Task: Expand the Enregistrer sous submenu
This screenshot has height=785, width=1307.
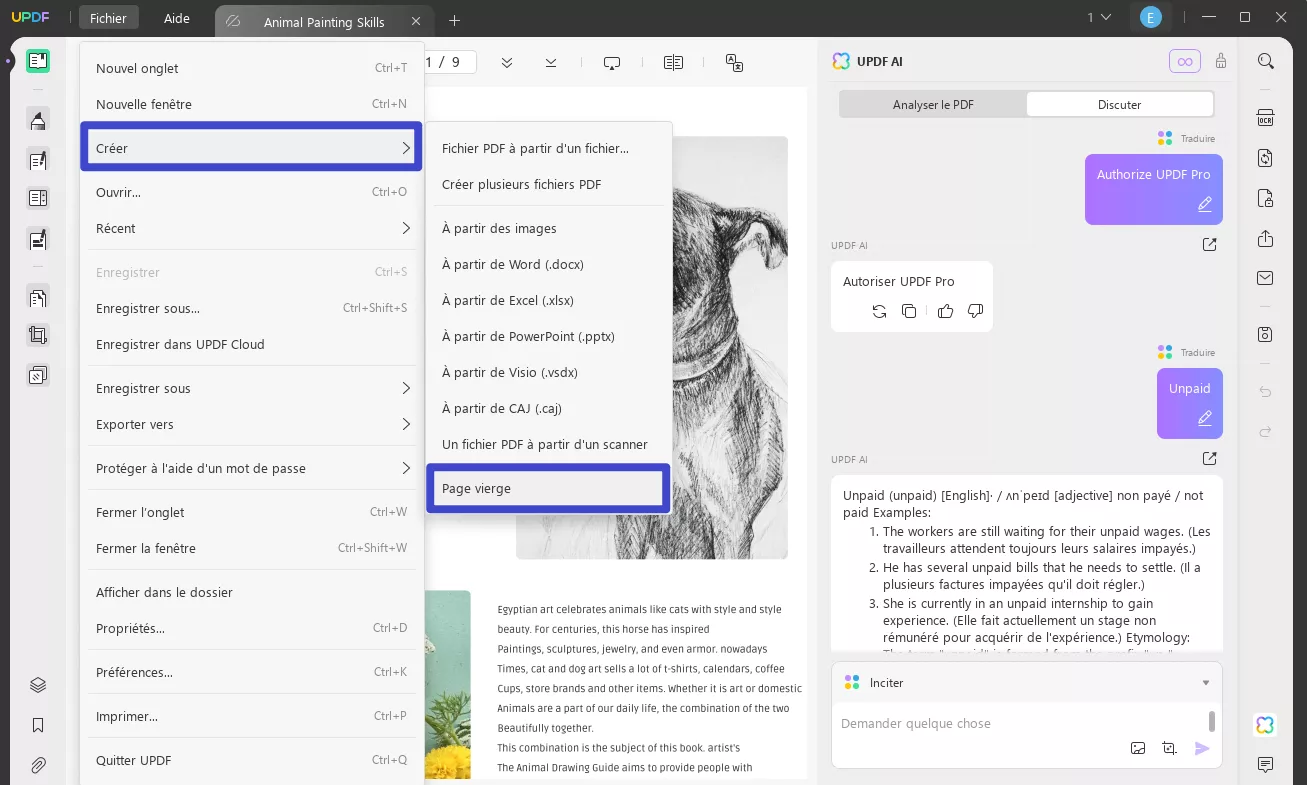Action: coord(251,388)
